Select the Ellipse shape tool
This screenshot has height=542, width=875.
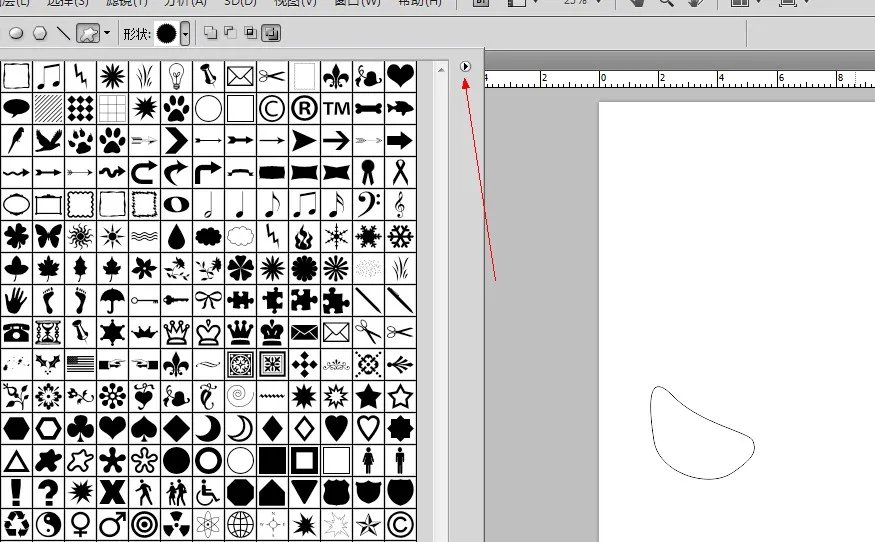16,33
